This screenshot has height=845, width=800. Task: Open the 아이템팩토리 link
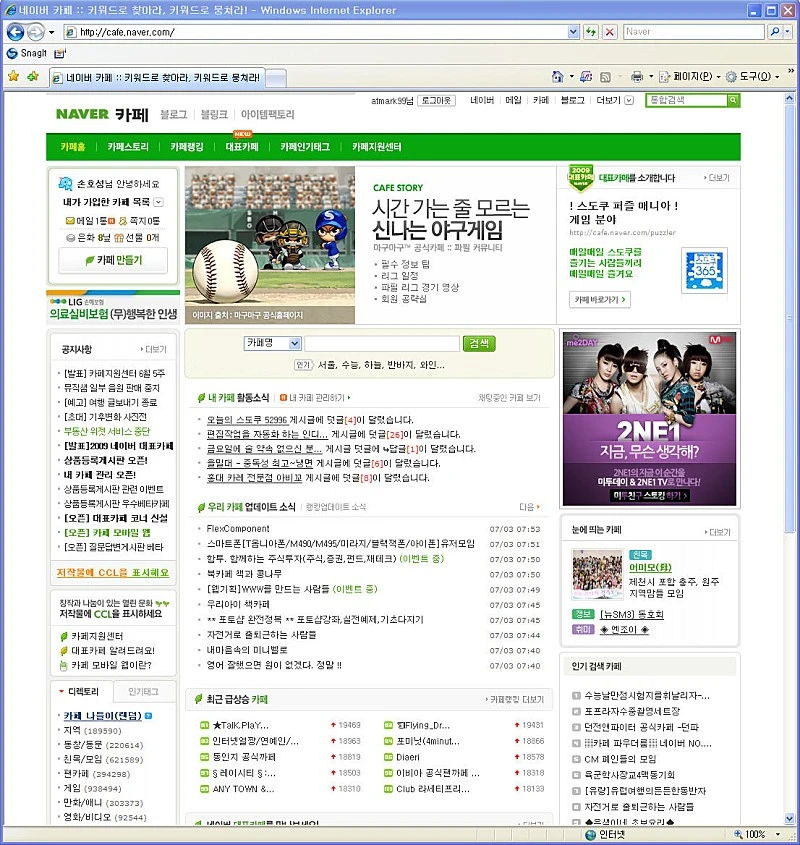click(x=267, y=114)
